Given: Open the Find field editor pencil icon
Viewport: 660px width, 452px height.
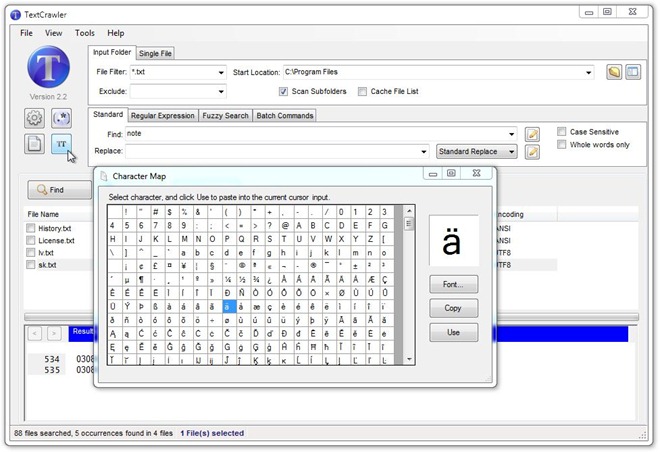Looking at the screenshot, I should pos(532,135).
